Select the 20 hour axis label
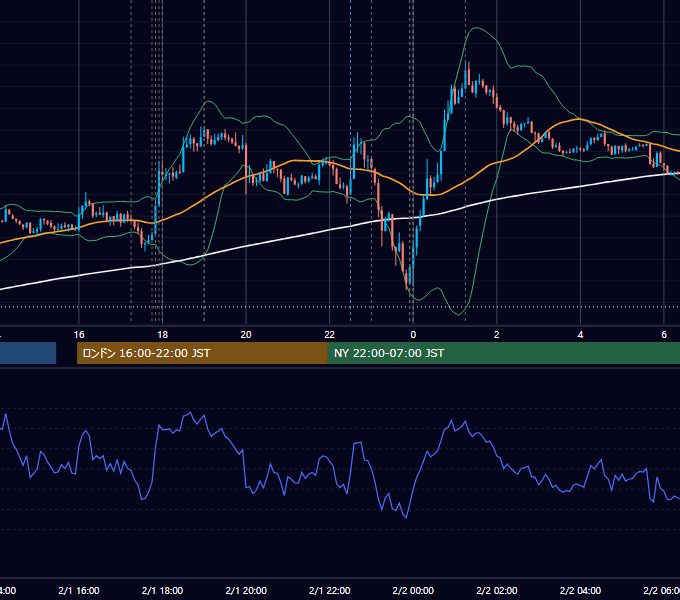680x600 pixels. pyautogui.click(x=246, y=335)
